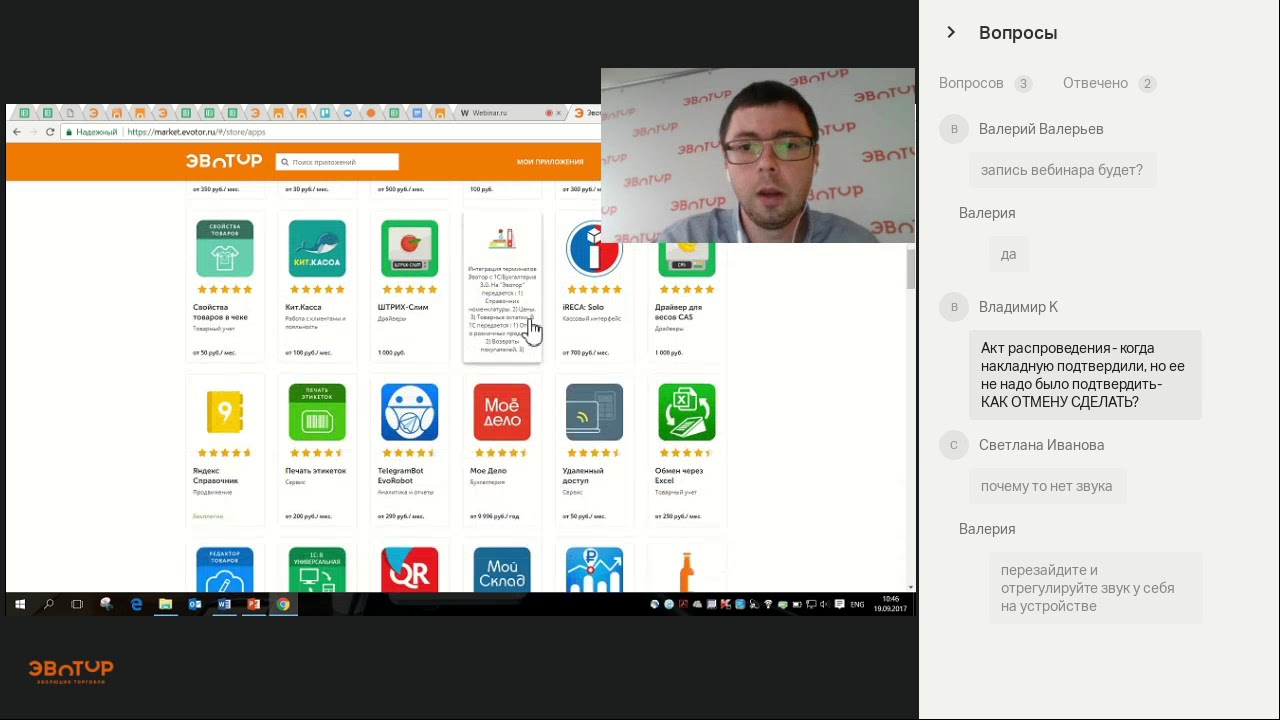Click the ENG language indicator in tray
This screenshot has width=1280, height=720.
click(x=857, y=604)
